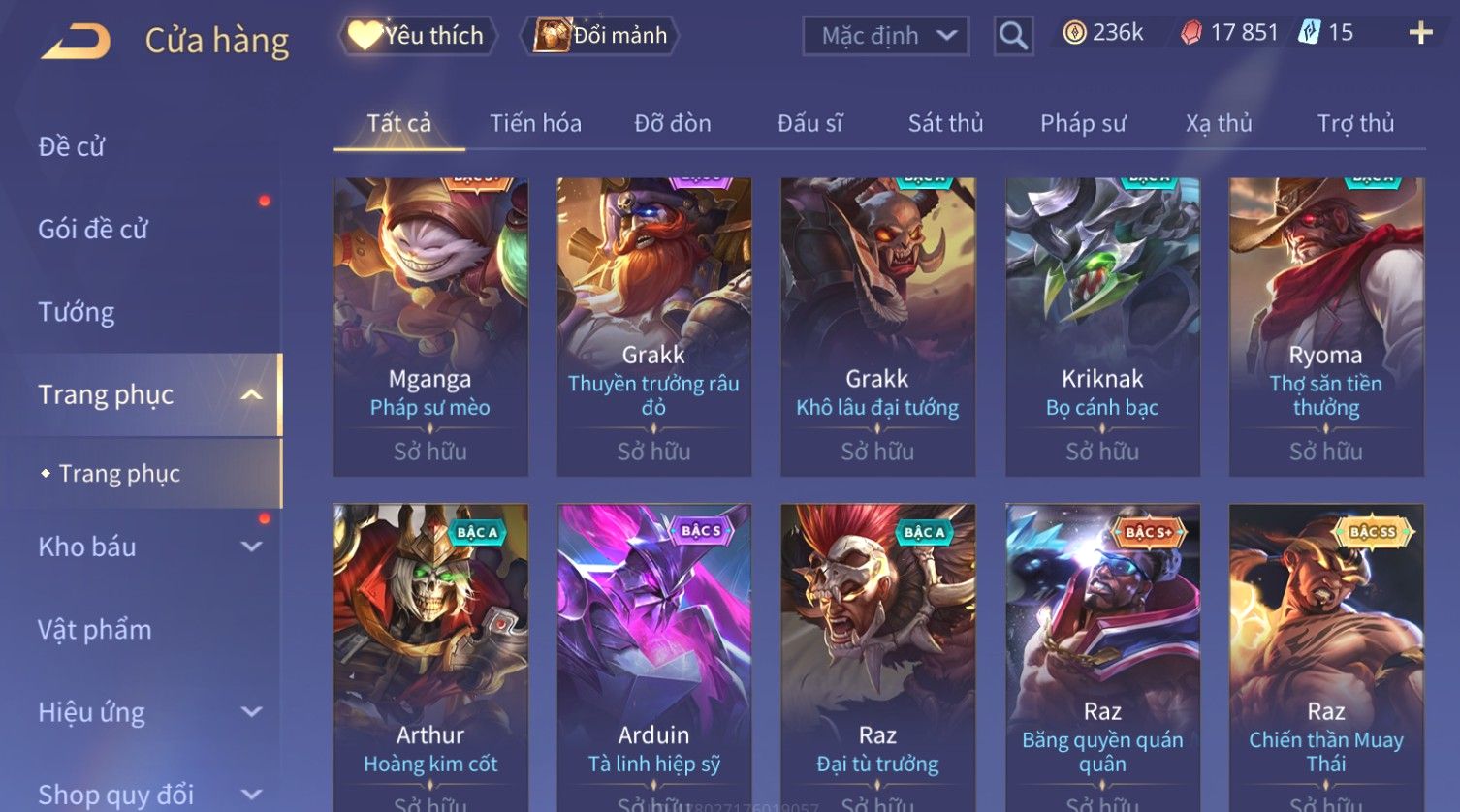Open Mganga Pháp sư mèo skin card
Image resolution: width=1460 pixels, height=812 pixels.
click(x=430, y=327)
